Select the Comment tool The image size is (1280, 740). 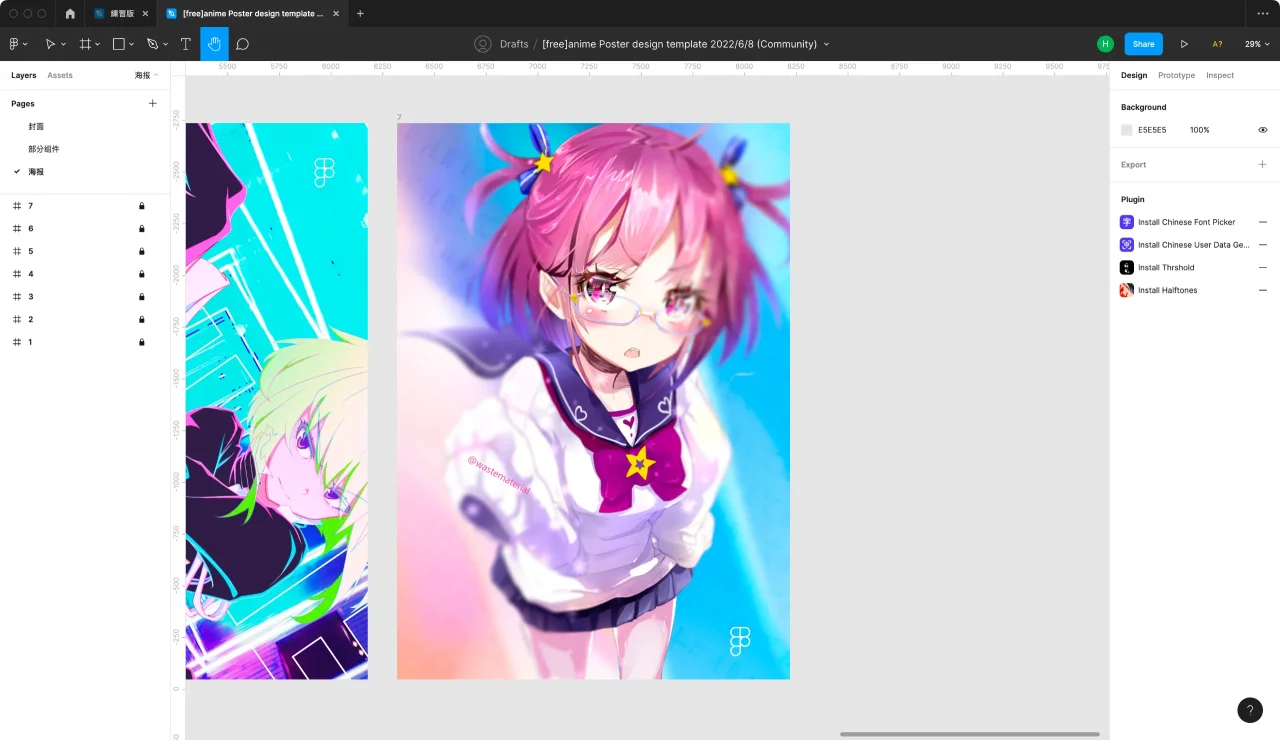(242, 44)
